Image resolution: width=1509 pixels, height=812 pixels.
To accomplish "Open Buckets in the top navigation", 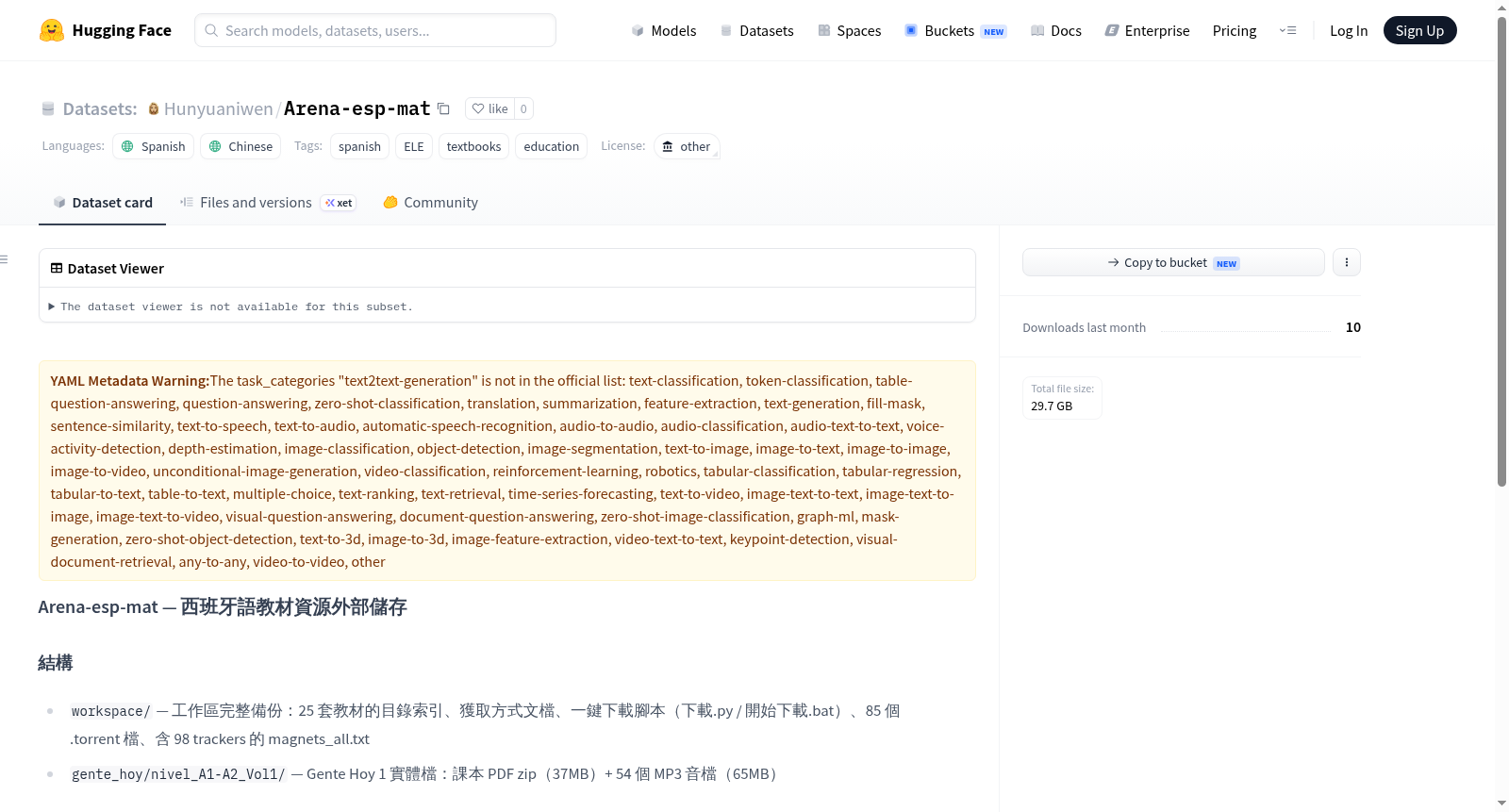I will click(955, 30).
